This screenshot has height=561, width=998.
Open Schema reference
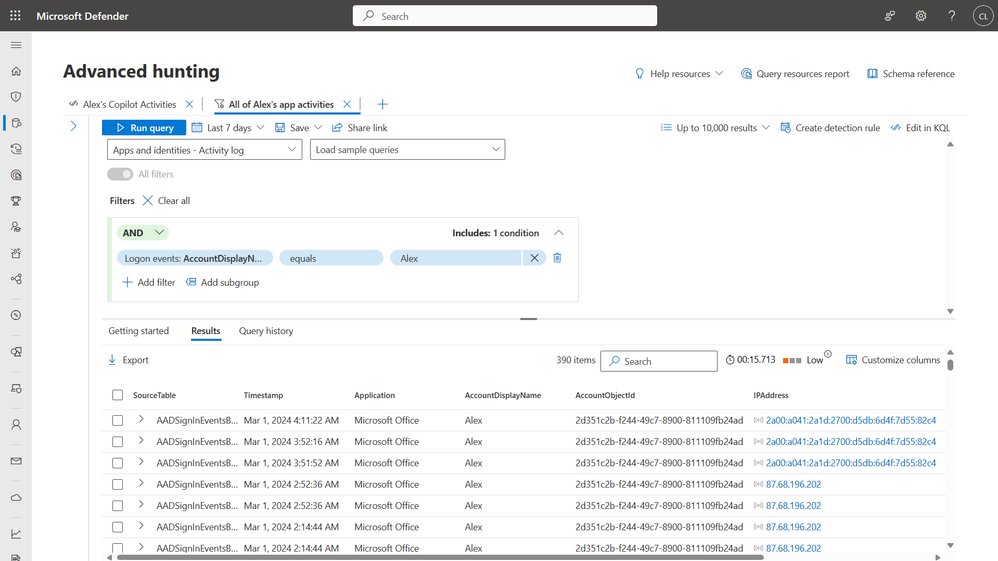(x=910, y=74)
